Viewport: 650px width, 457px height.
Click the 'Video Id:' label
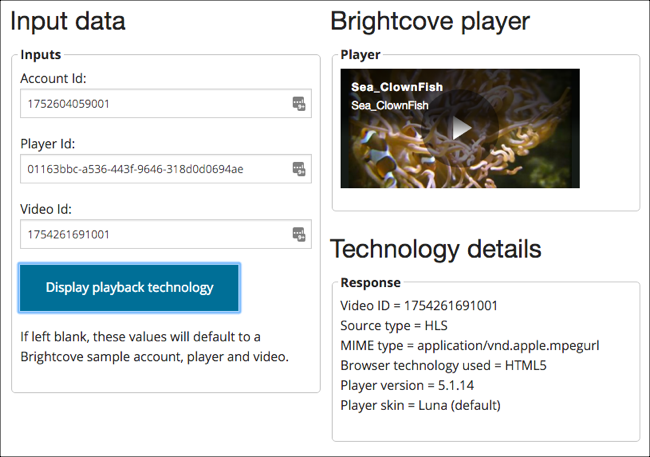click(x=46, y=209)
